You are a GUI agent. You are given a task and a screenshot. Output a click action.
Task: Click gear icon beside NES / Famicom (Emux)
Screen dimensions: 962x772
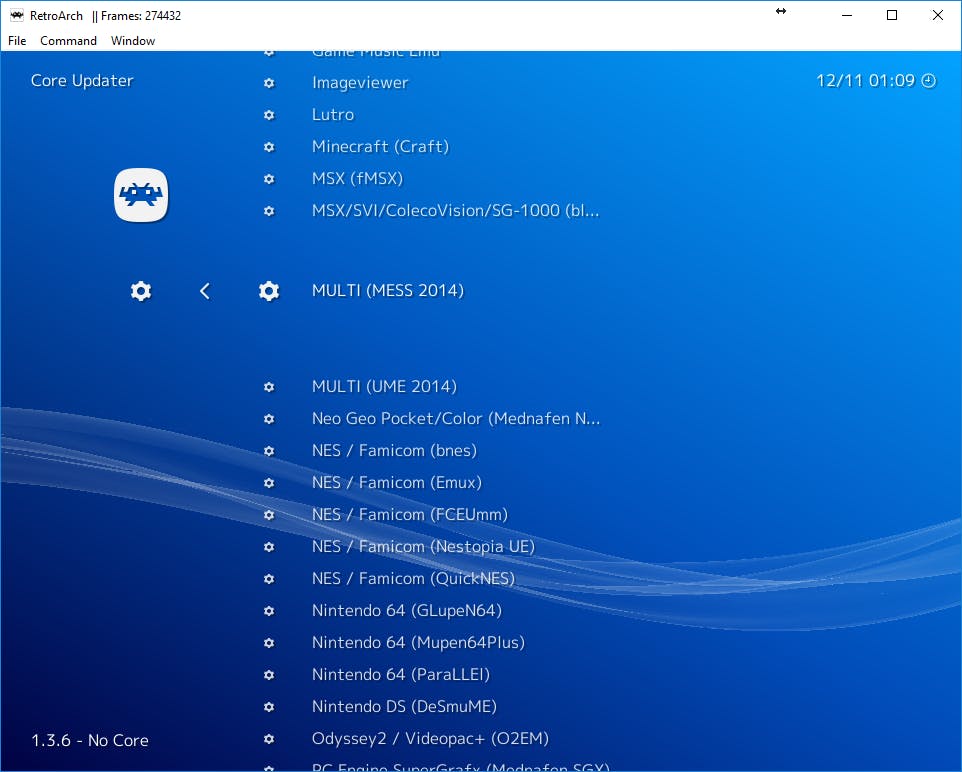[x=269, y=482]
